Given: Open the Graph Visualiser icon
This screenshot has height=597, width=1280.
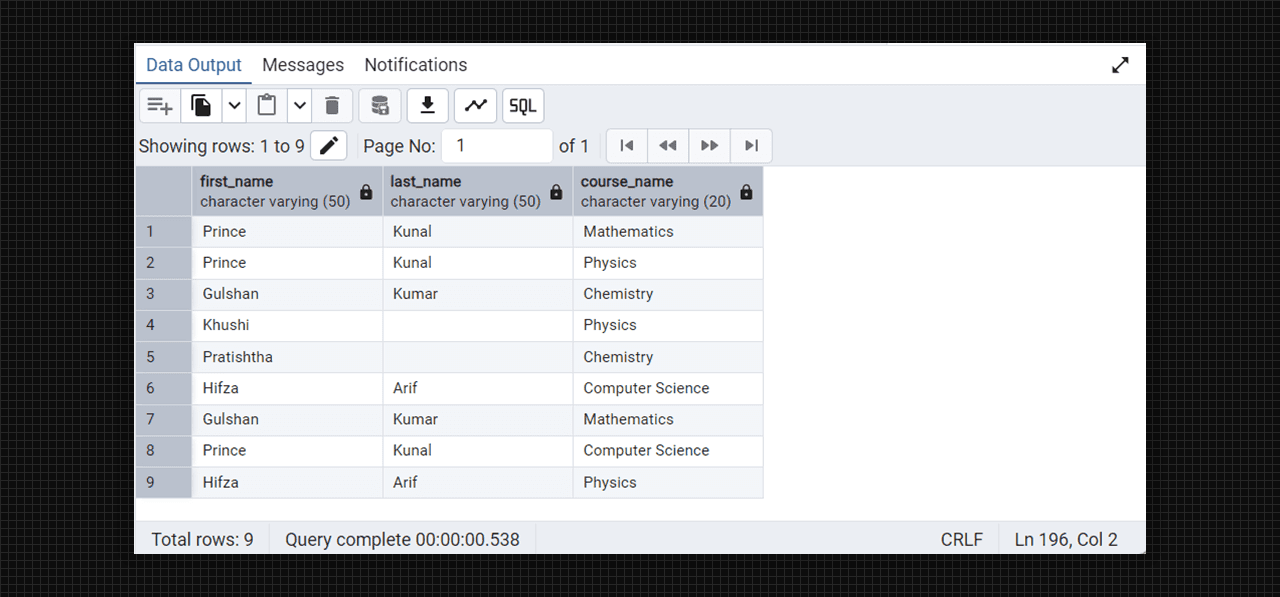Looking at the screenshot, I should click(476, 105).
